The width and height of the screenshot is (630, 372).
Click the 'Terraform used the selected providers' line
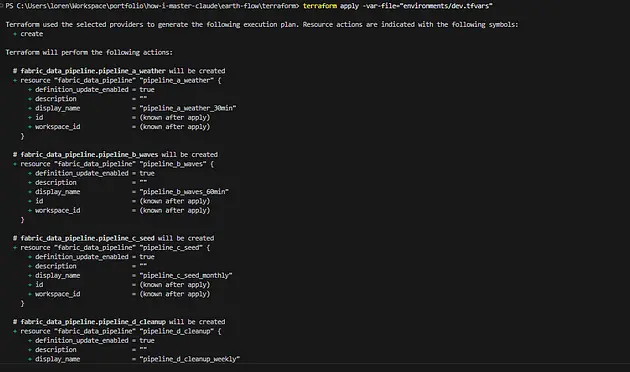pos(262,25)
